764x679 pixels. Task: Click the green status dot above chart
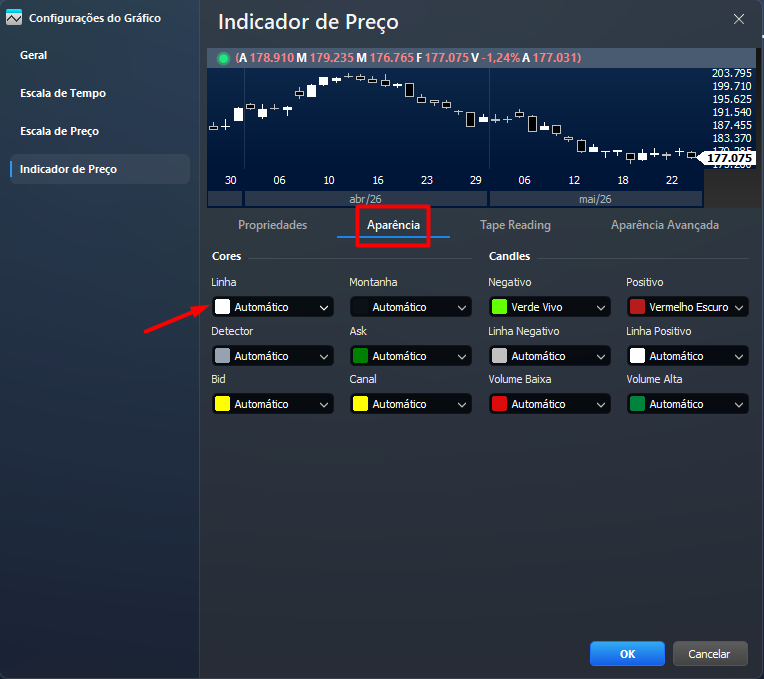coord(223,58)
